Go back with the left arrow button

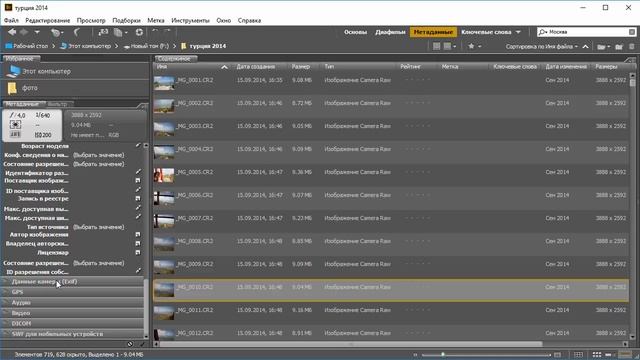coord(12,32)
